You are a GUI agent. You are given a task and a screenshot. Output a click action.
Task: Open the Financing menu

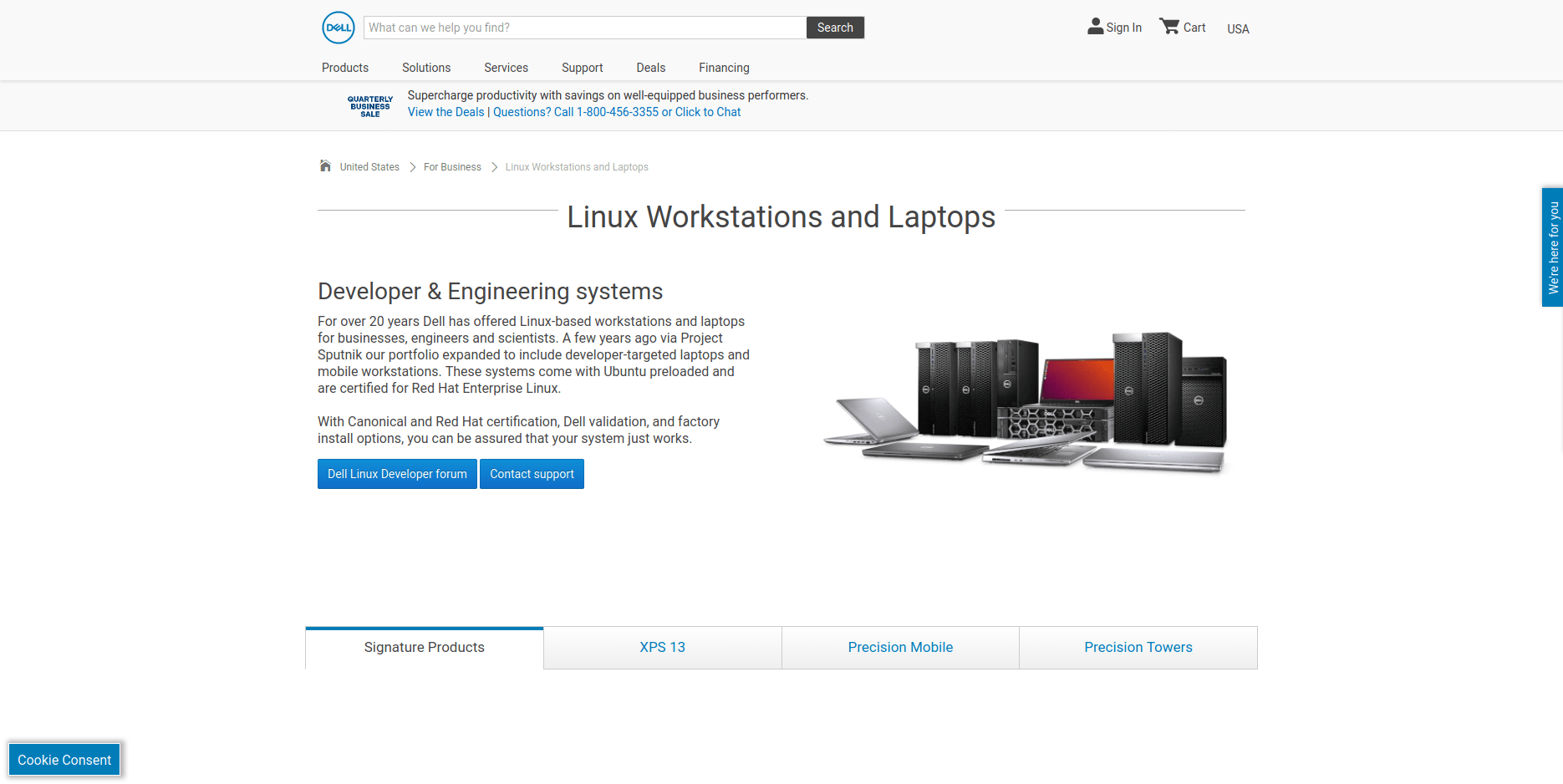724,68
